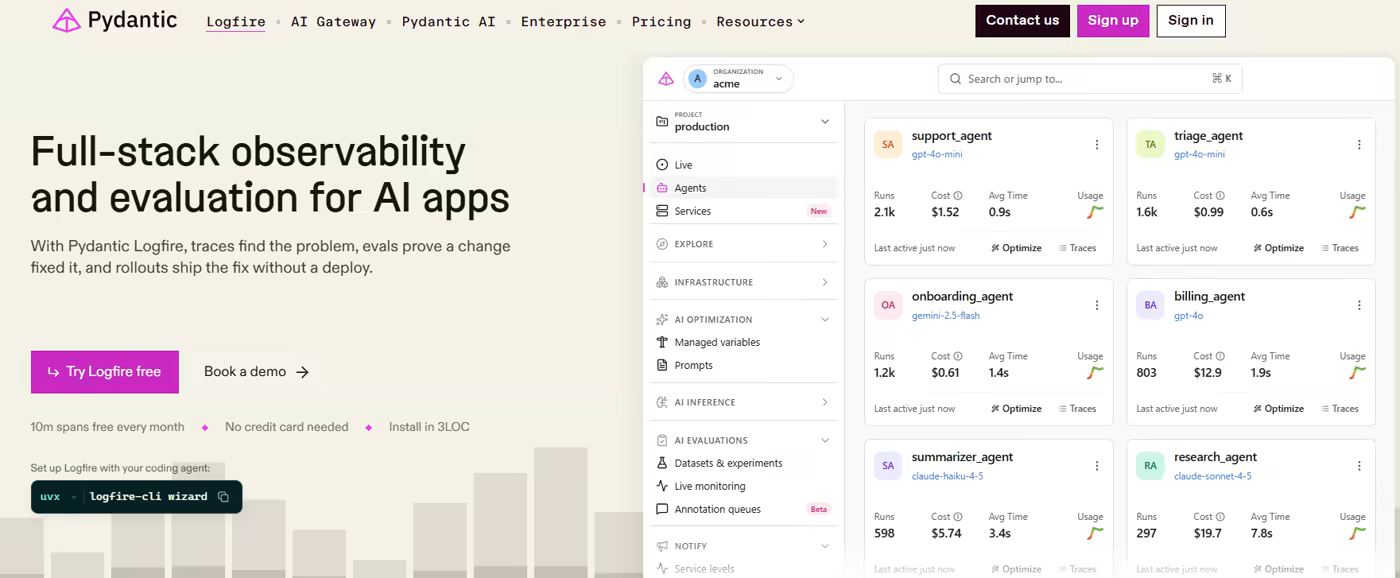Open the Pydantic AI nav item
Screen dimensions: 1400x578
pyautogui.click(x=448, y=21)
